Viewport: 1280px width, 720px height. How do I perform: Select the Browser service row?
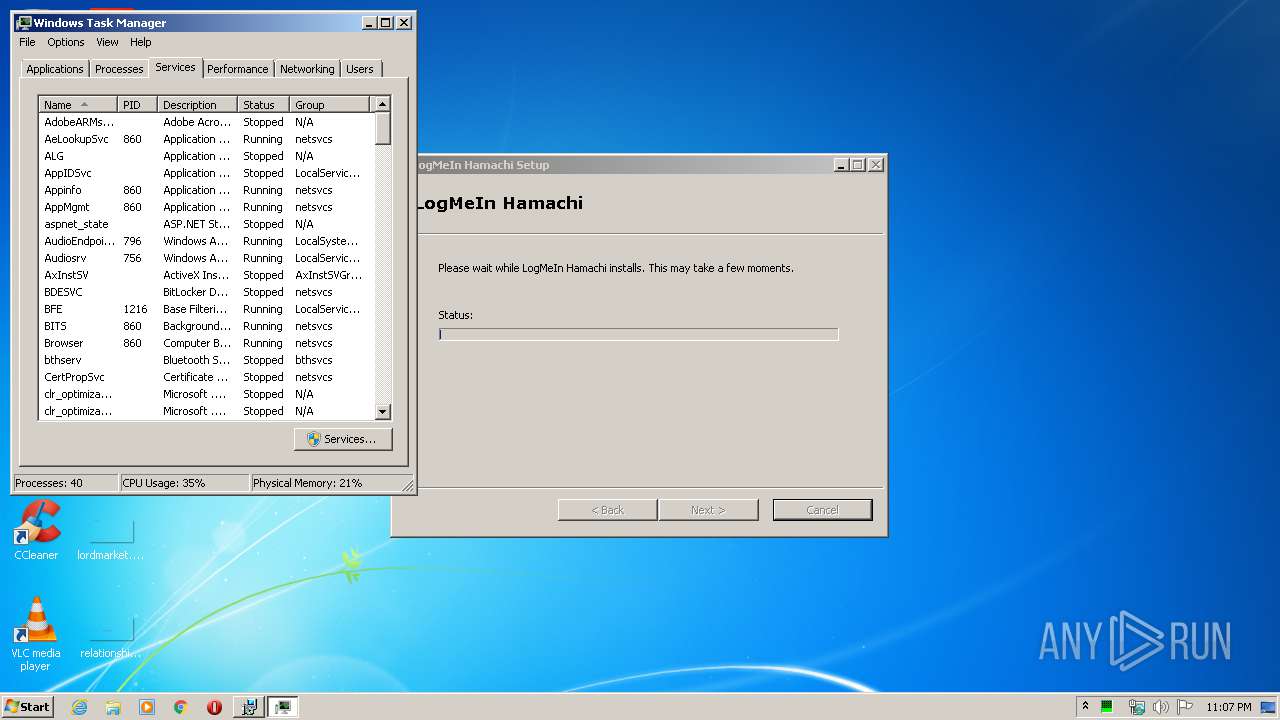206,343
